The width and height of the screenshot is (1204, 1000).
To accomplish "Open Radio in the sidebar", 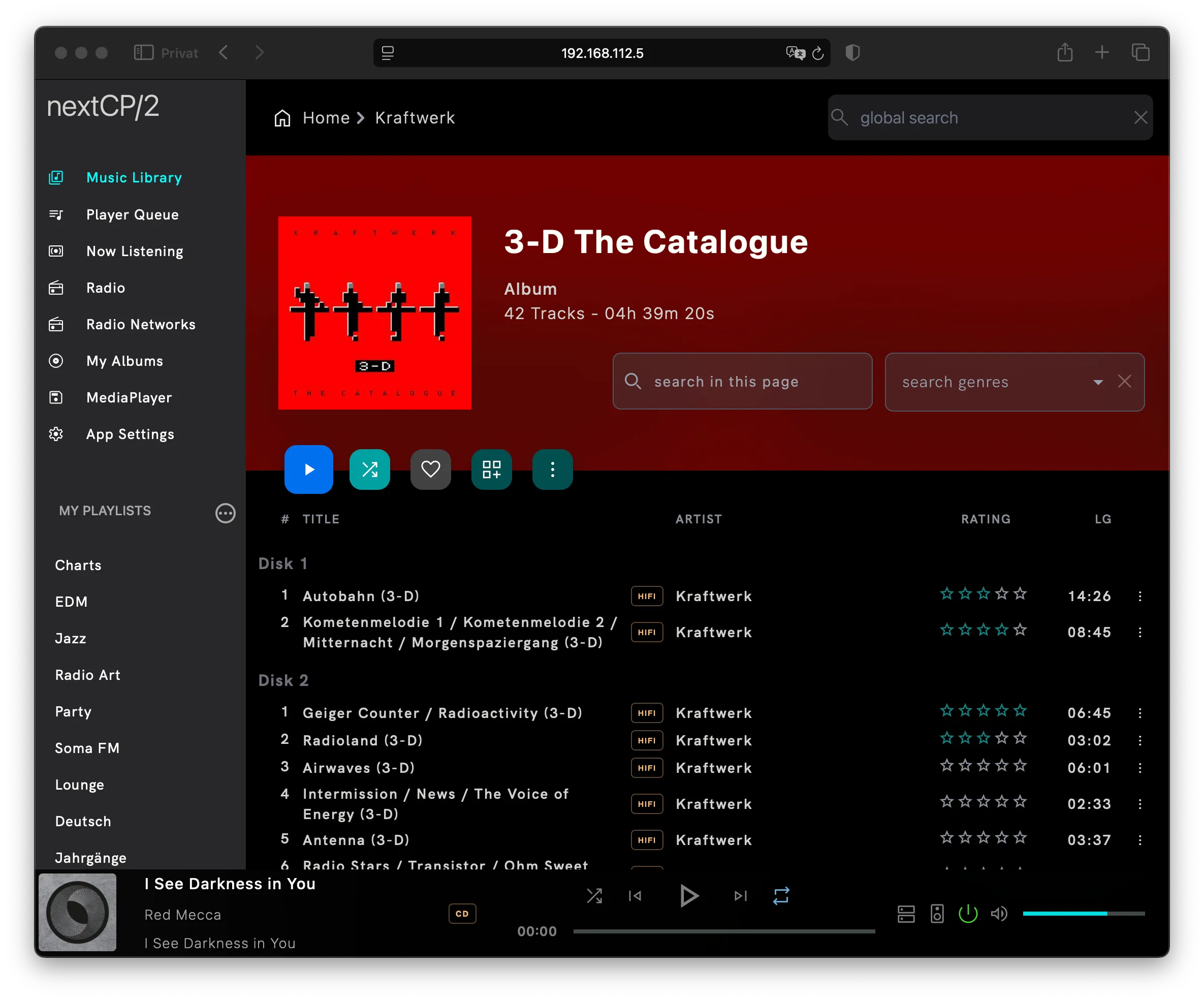I will pyautogui.click(x=106, y=288).
